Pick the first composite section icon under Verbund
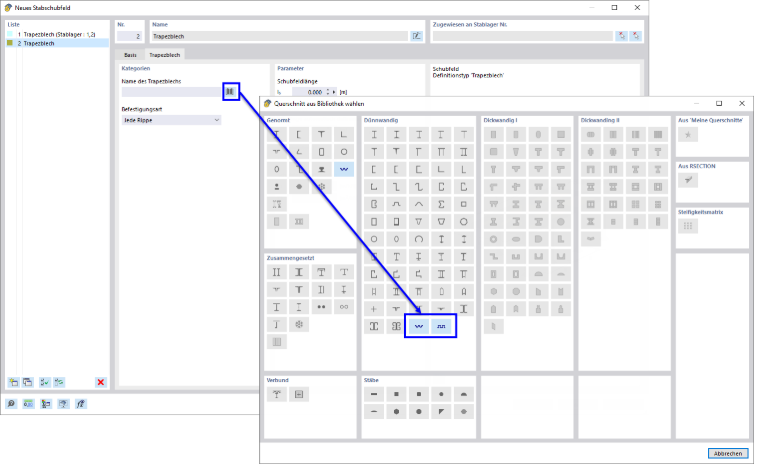760x471 pixels. click(x=277, y=394)
